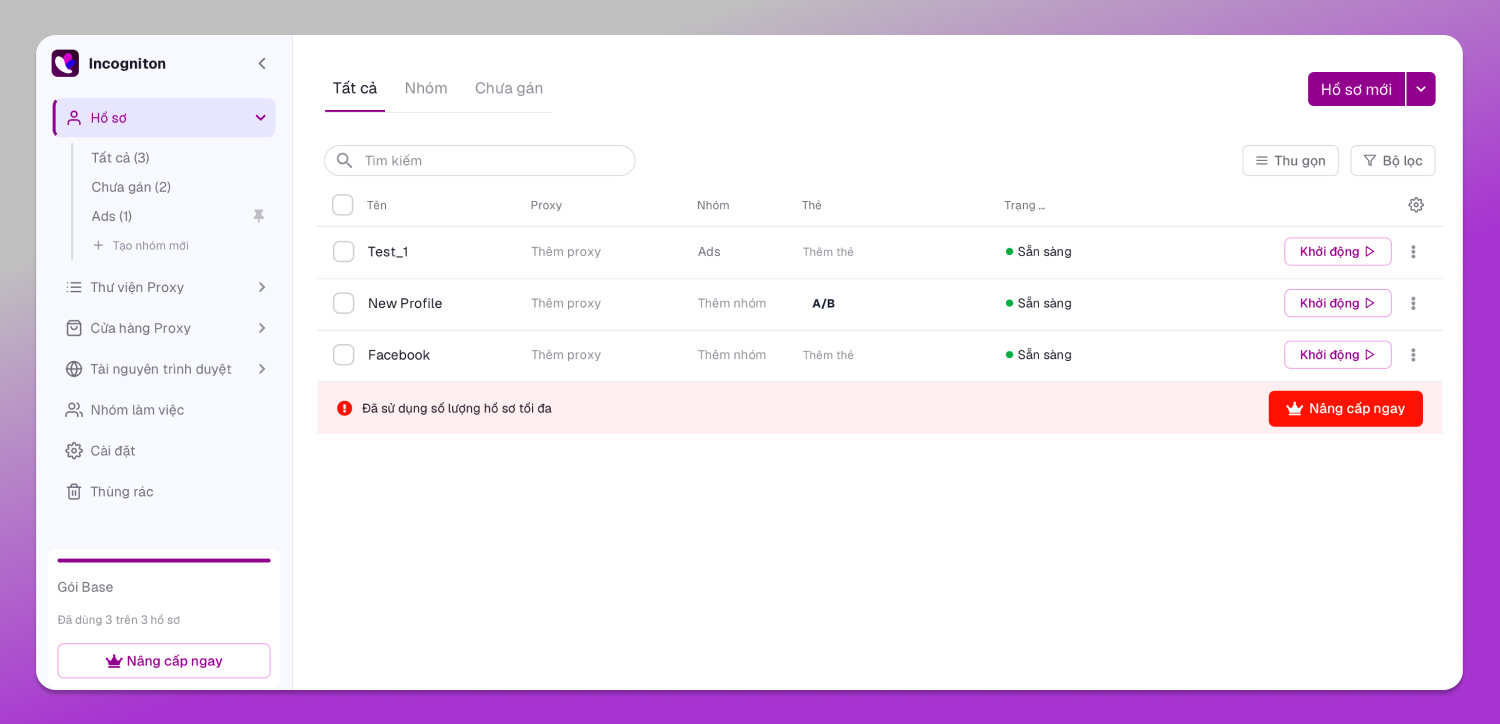Select the checkbox for Facebook profile
The image size is (1500, 724).
tap(344, 355)
